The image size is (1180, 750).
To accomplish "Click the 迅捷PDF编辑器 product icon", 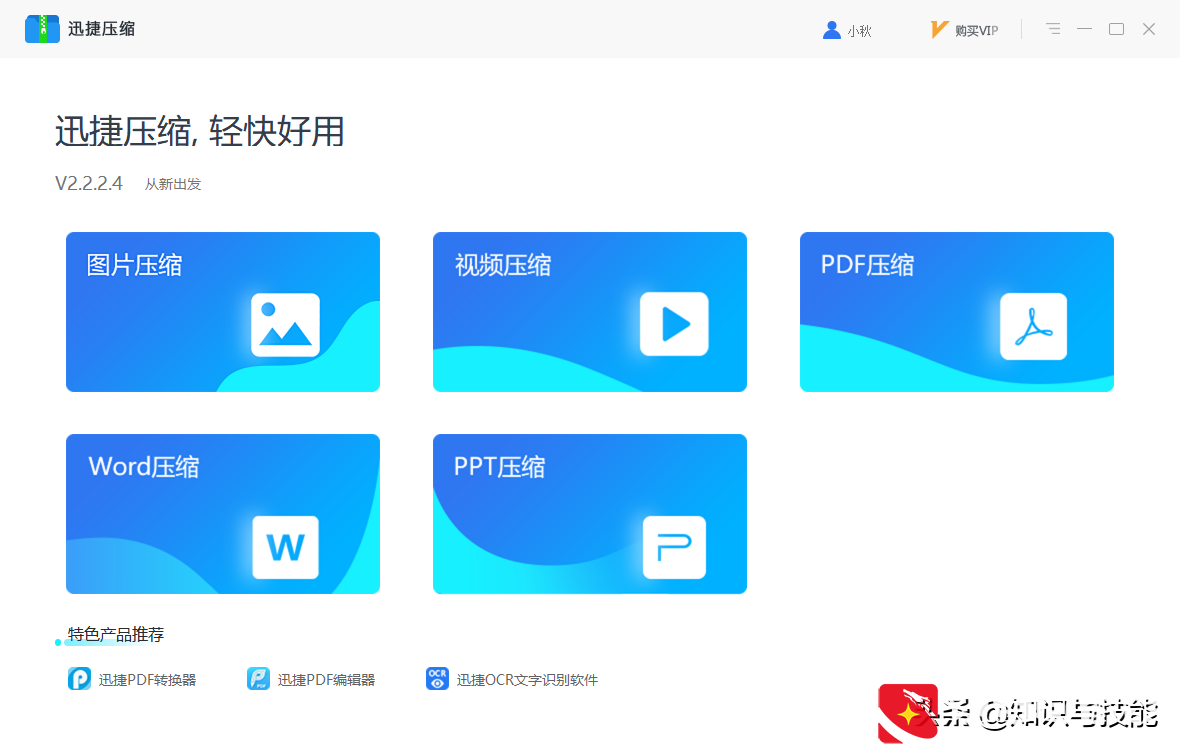I will (x=258, y=679).
